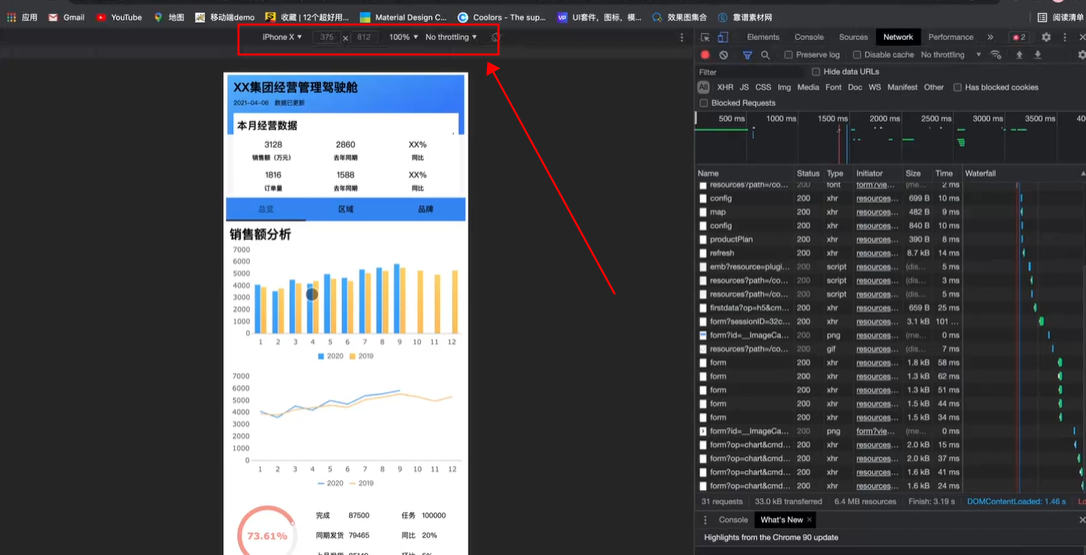Enable Preserve log checkbox
The height and width of the screenshot is (555, 1086).
coord(788,55)
